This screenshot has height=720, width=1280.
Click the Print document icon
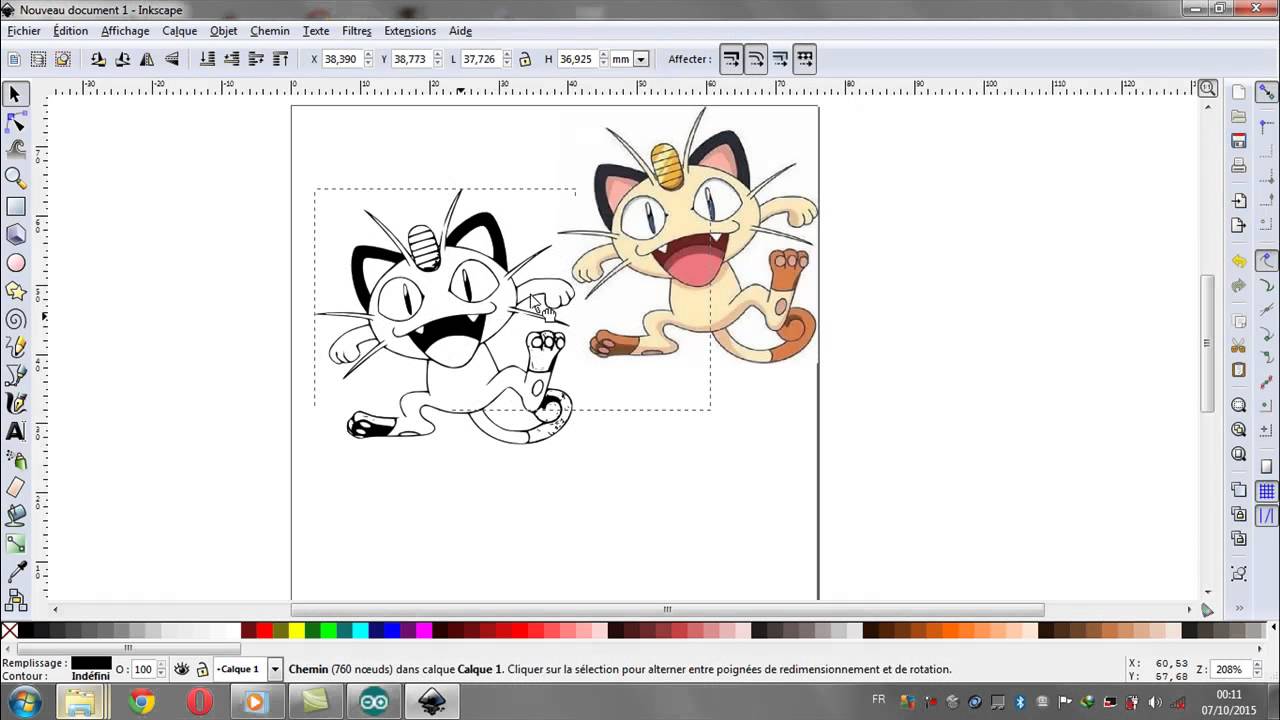coord(1239,165)
